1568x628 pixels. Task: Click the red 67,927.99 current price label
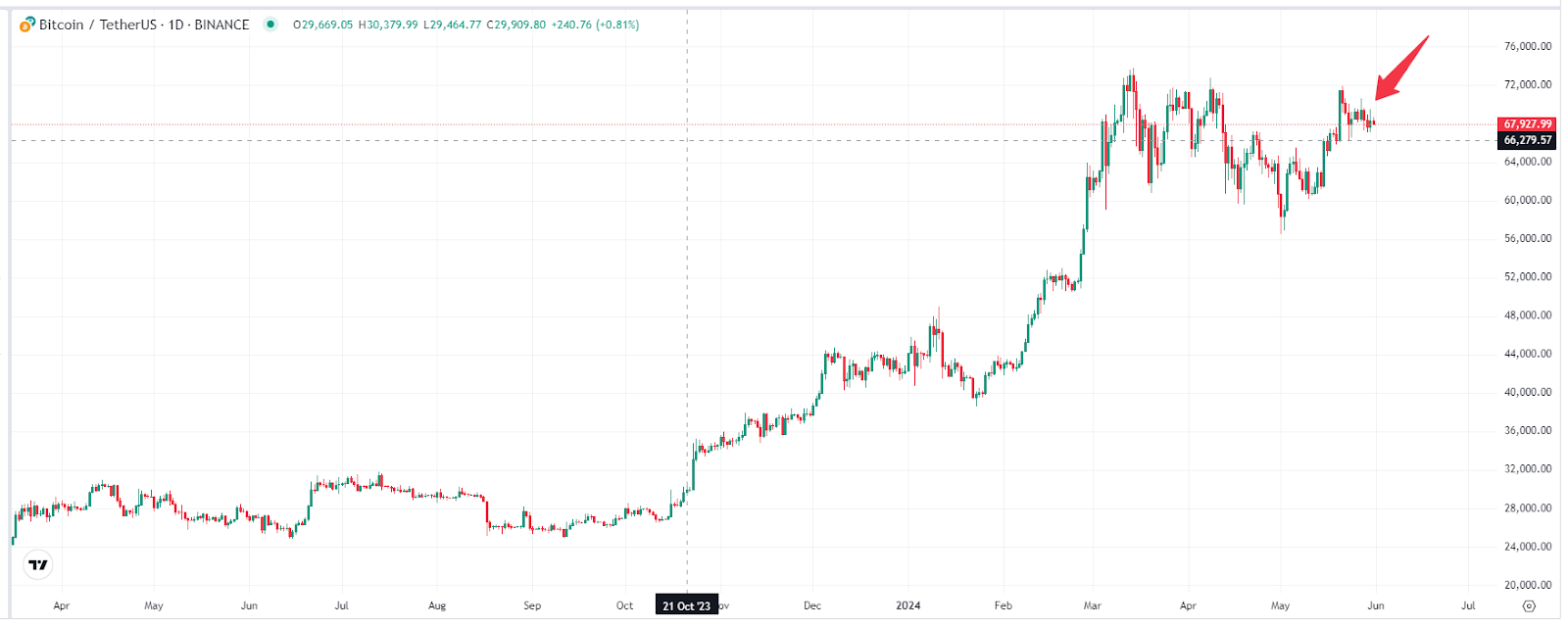click(x=1528, y=124)
